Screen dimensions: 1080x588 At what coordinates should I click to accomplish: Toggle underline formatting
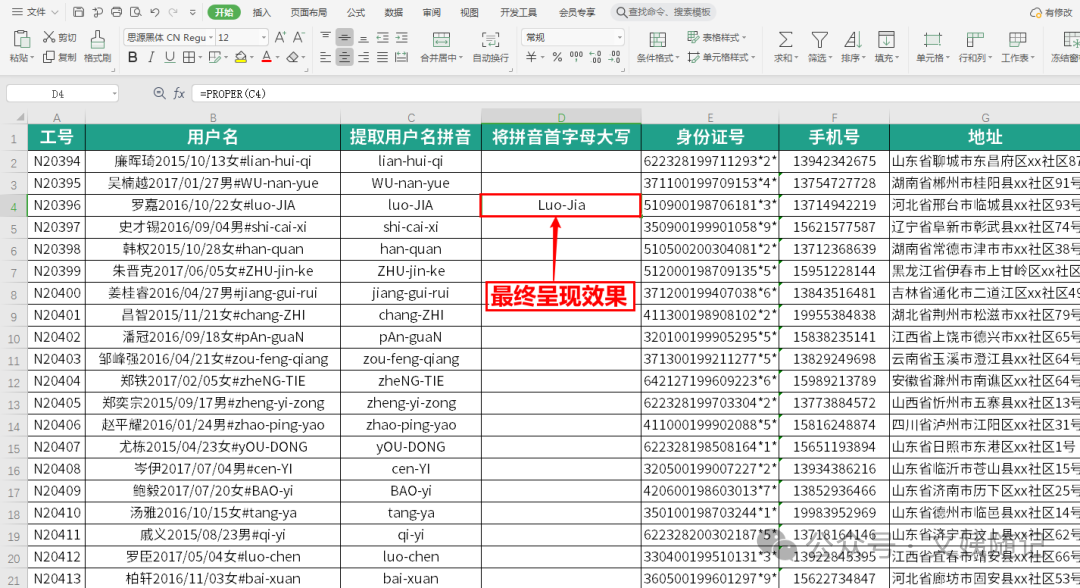169,57
